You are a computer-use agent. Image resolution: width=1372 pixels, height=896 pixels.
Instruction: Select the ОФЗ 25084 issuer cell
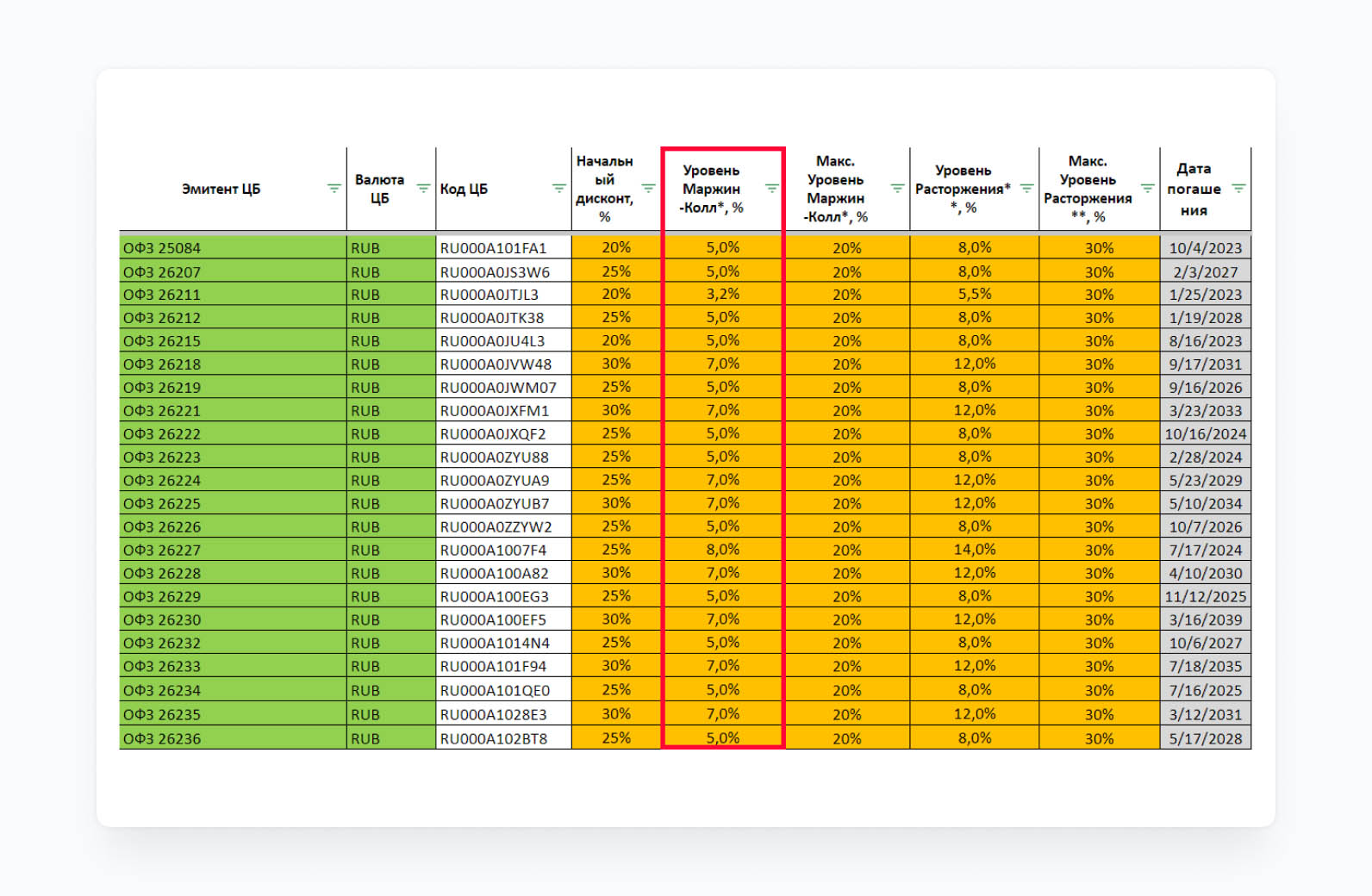click(x=233, y=248)
